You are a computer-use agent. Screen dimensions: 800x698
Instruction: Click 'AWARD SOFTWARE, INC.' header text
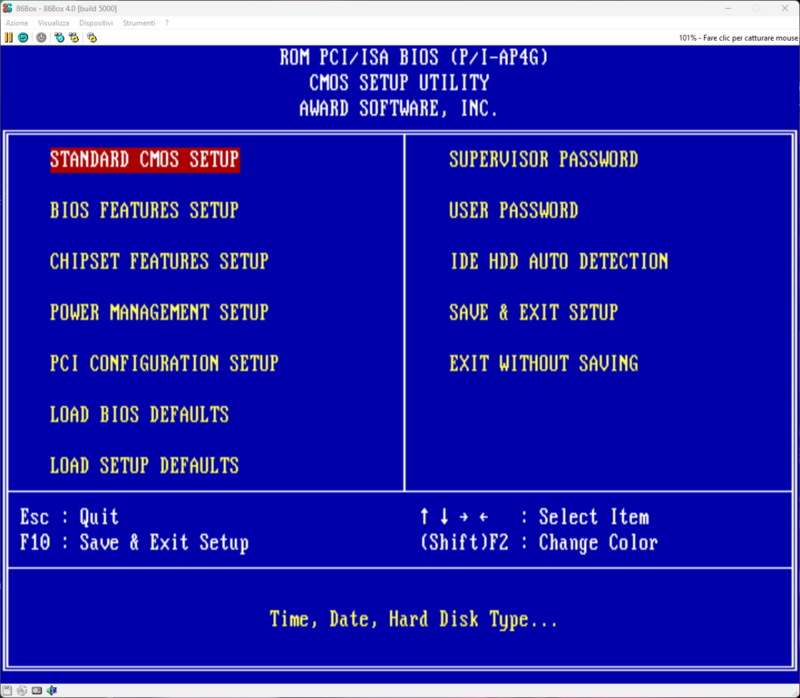(x=398, y=108)
